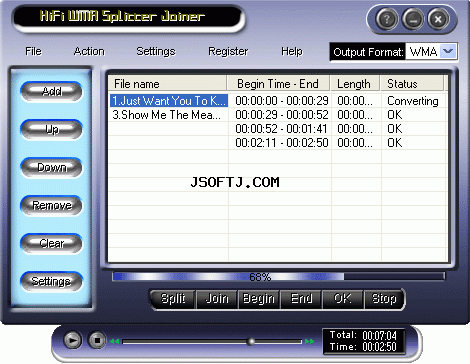
Task: Click the Add button in sidebar
Action: (x=51, y=91)
